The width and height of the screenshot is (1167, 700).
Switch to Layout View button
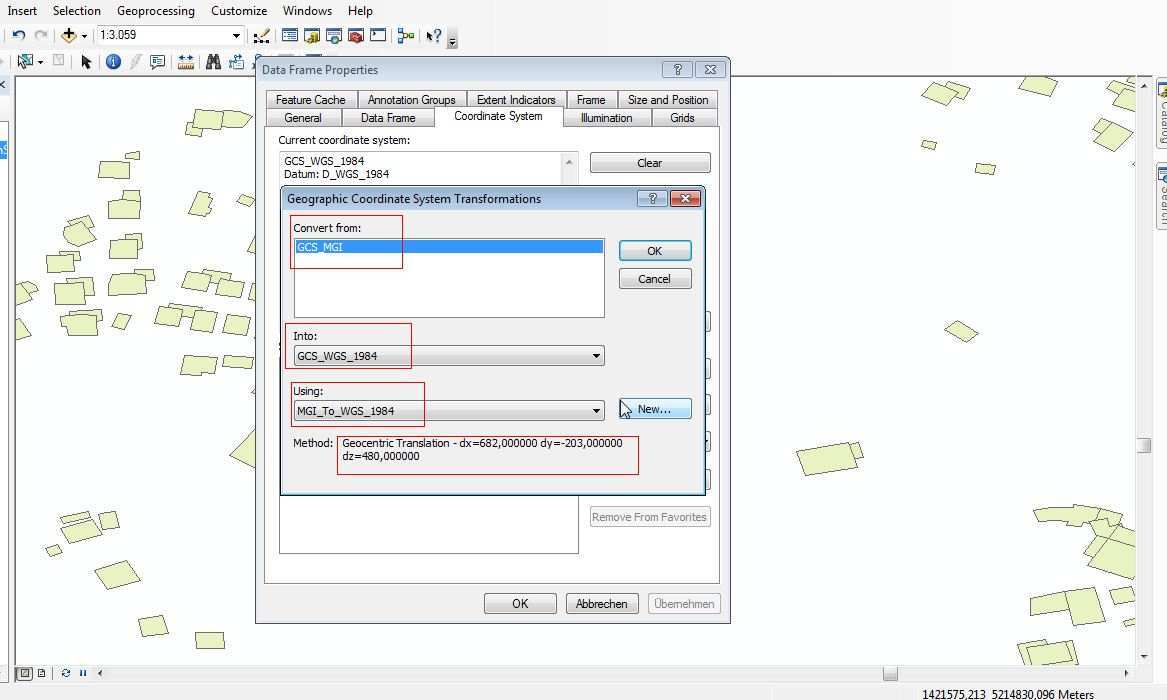point(41,673)
